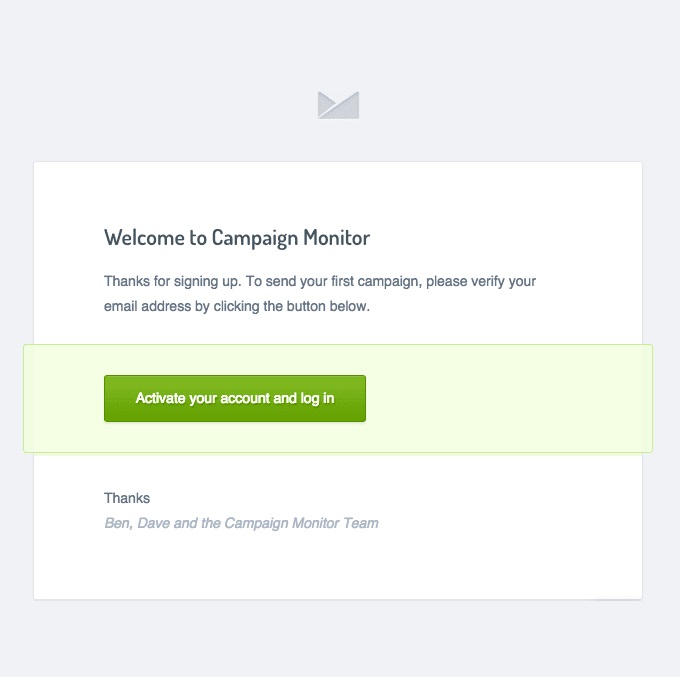Click the light green highlight band beside the button
The height and width of the screenshot is (677, 680).
pyautogui.click(x=510, y=398)
